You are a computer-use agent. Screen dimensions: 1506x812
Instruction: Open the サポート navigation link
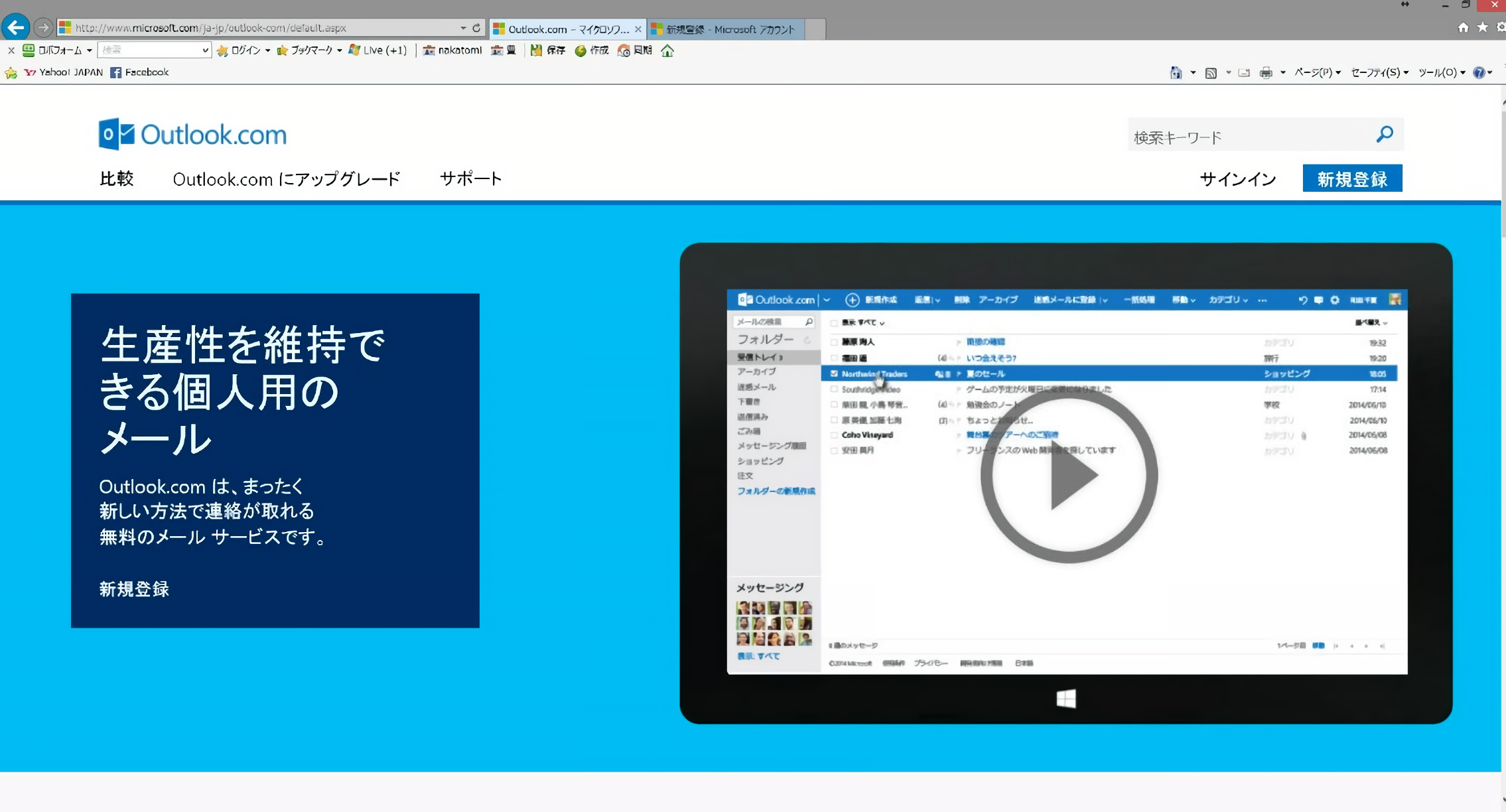coord(470,178)
